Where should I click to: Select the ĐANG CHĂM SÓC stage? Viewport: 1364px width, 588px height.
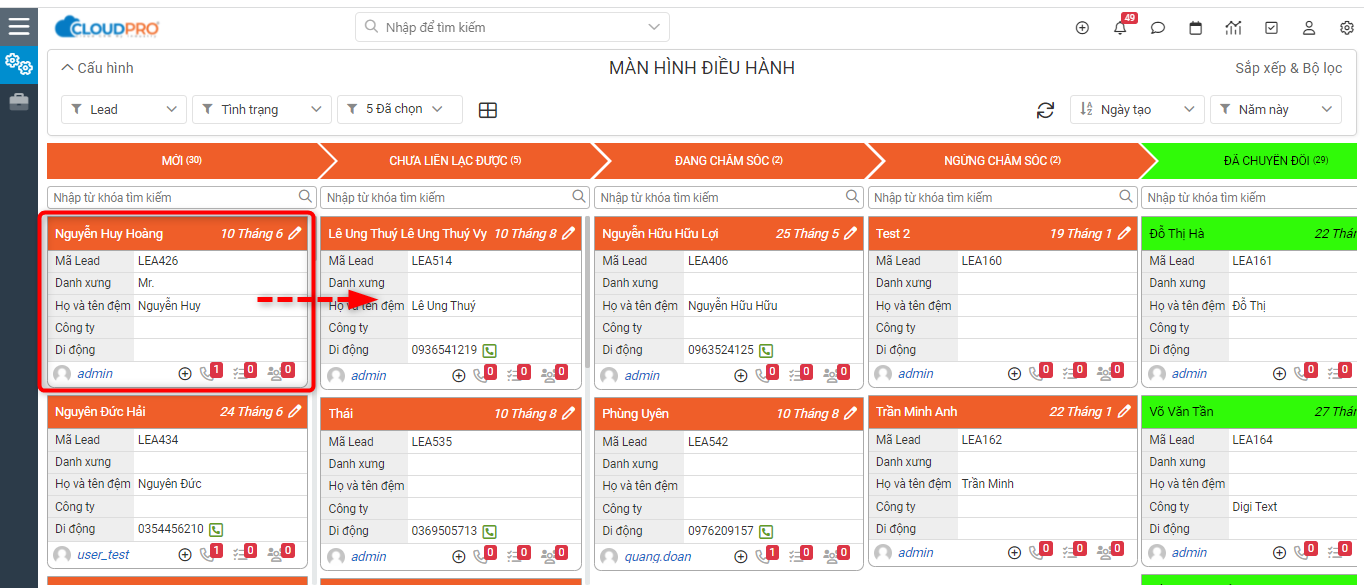[728, 160]
